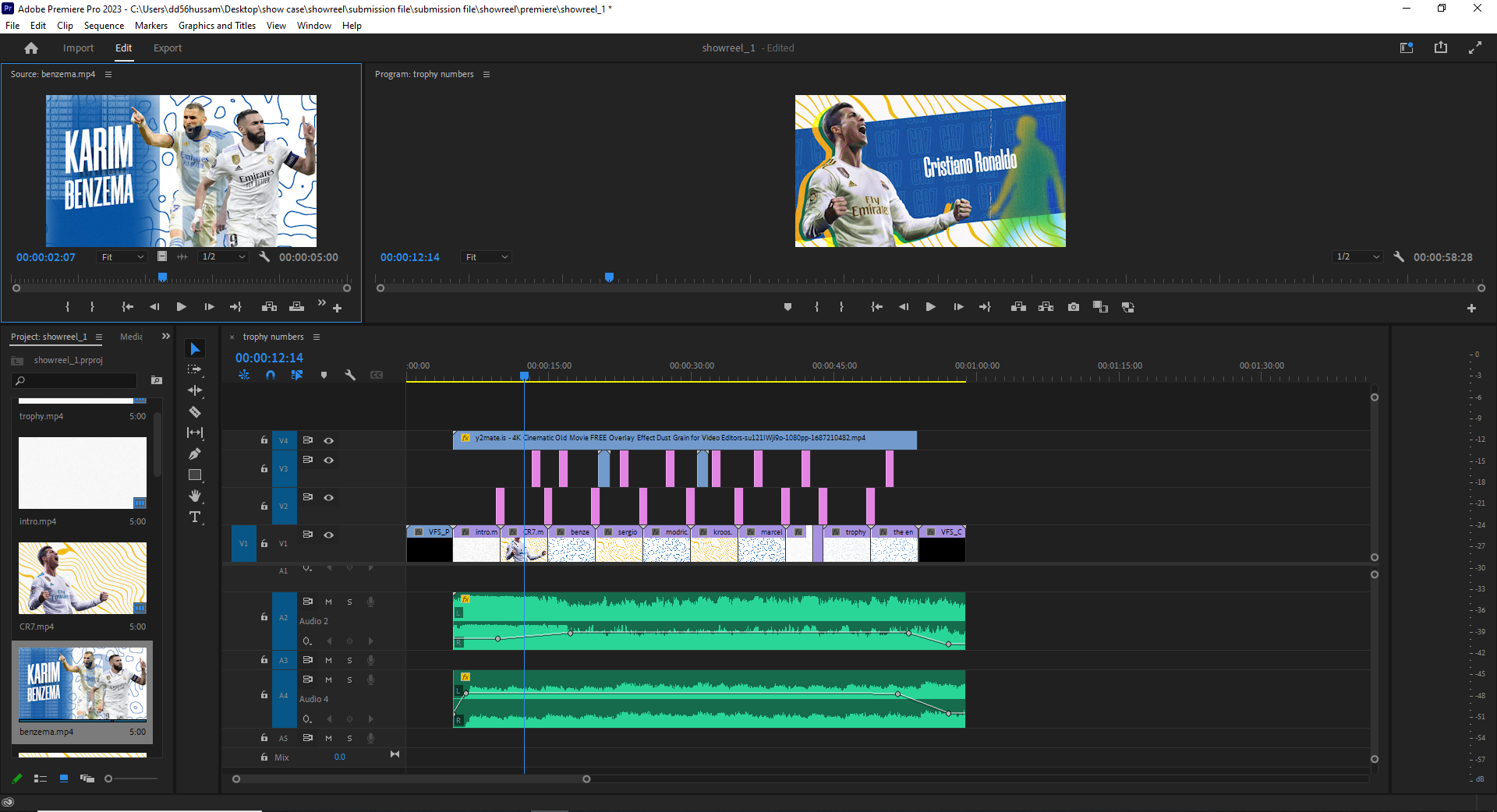Open timeline display settings wrench
The height and width of the screenshot is (812, 1497).
coord(350,375)
